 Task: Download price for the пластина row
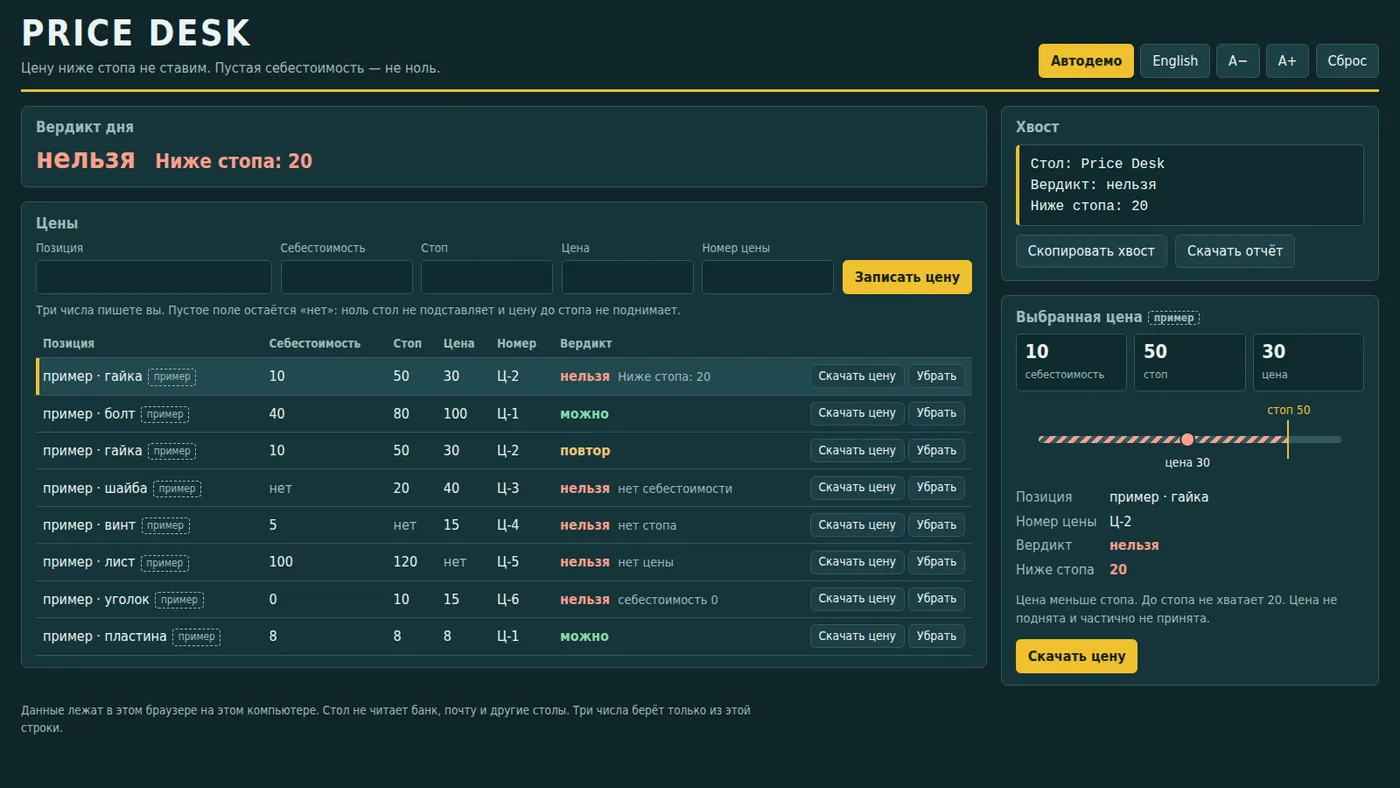[x=857, y=636]
